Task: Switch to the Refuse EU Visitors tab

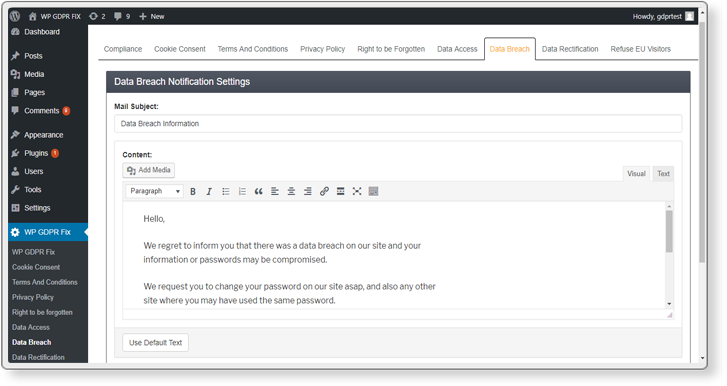Action: point(640,49)
